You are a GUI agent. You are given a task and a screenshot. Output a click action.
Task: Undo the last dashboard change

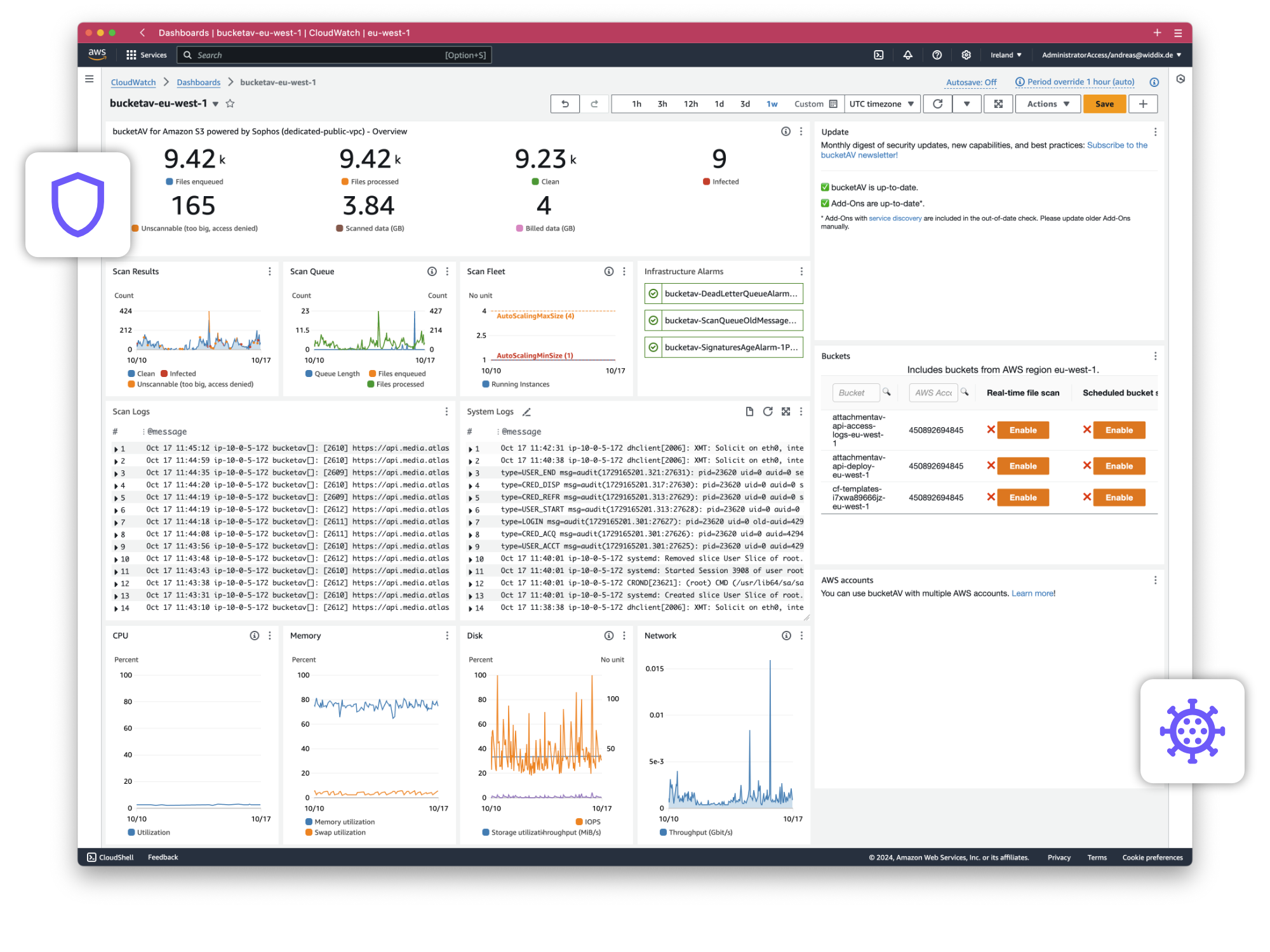pos(565,104)
